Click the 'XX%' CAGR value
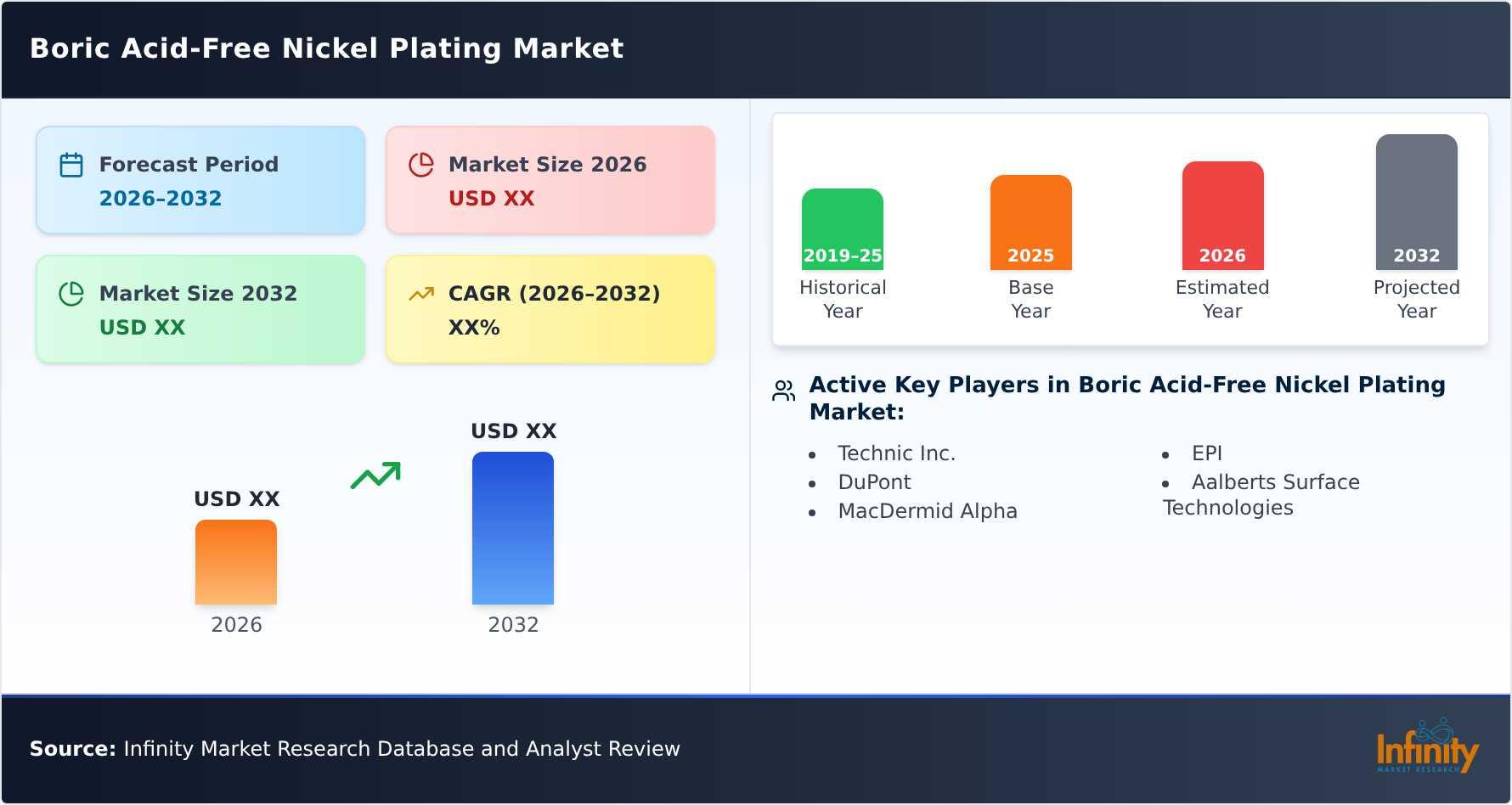The width and height of the screenshot is (1512, 805). [474, 328]
